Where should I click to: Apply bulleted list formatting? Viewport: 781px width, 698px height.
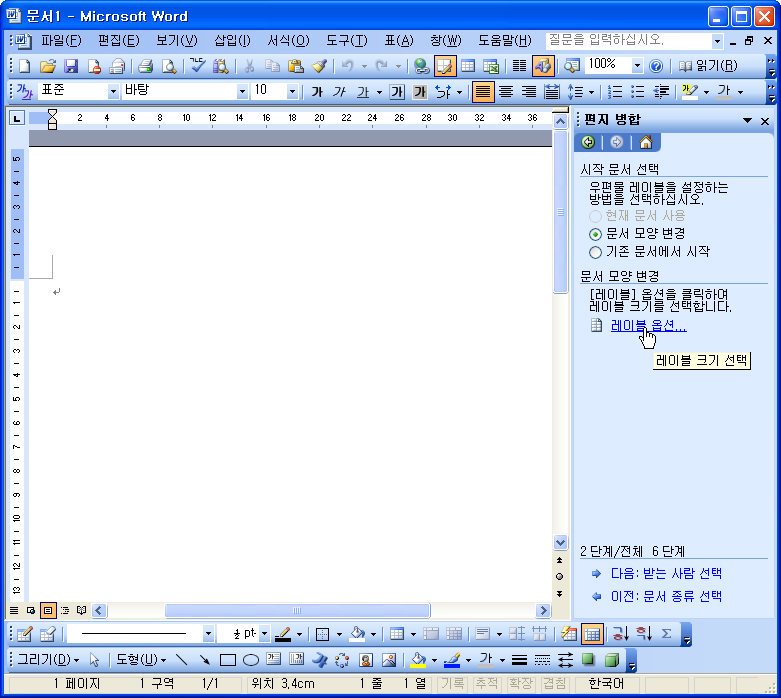tap(638, 92)
